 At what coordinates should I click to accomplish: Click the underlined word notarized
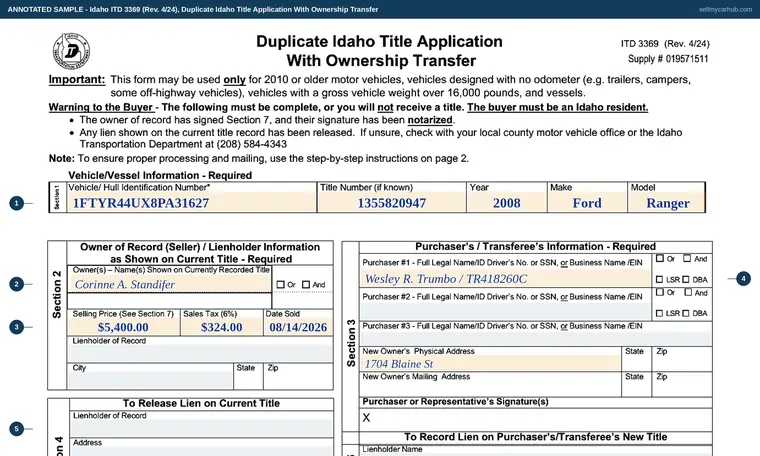click(x=429, y=120)
